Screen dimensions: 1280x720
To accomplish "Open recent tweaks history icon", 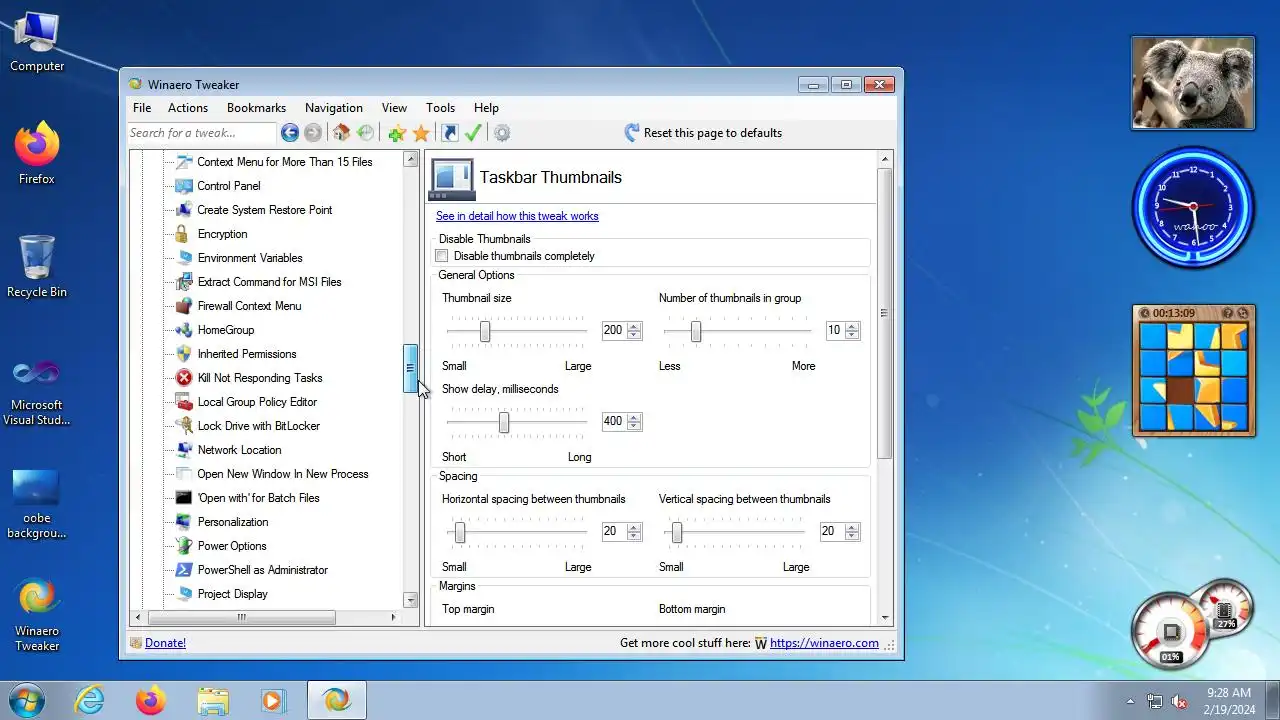I will click(365, 133).
